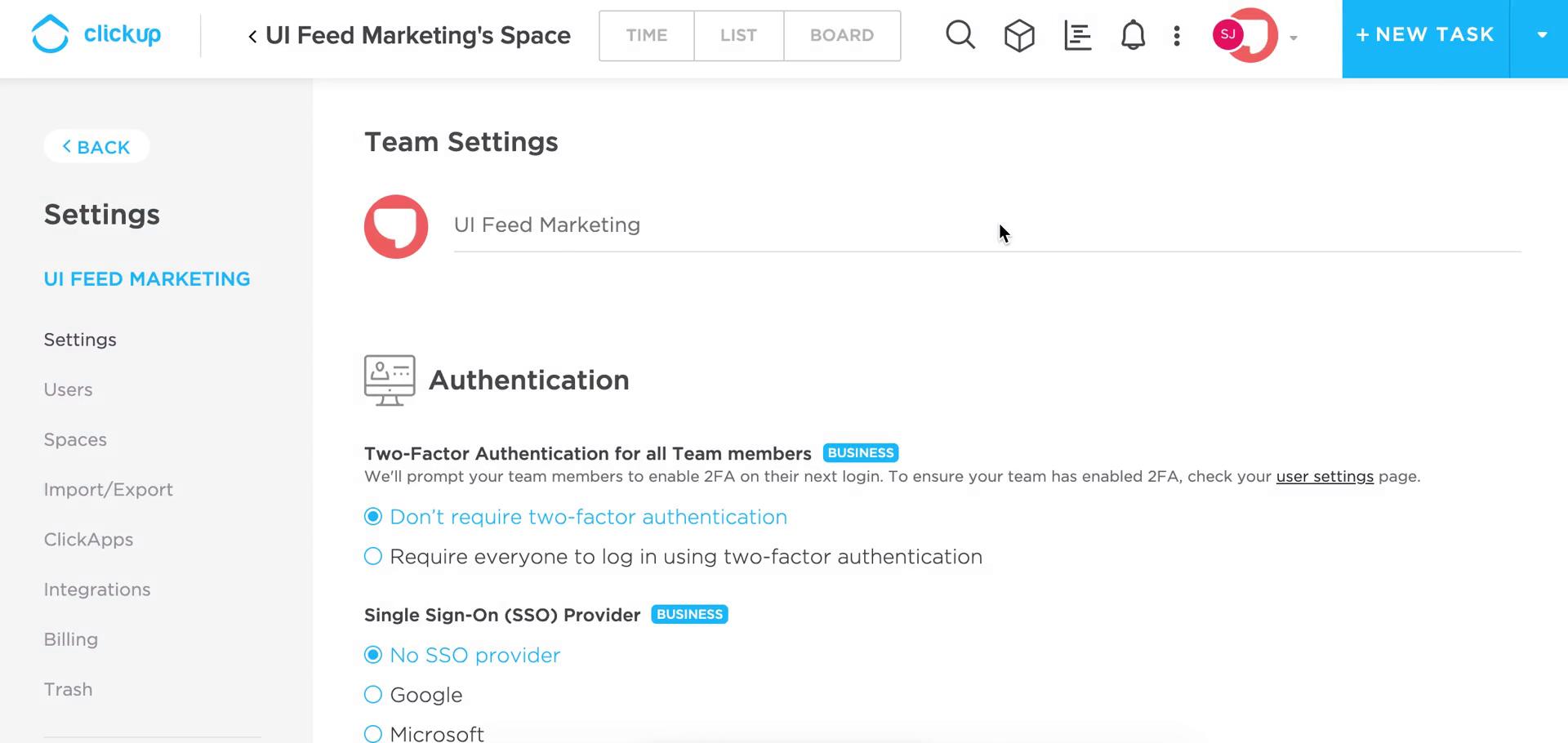This screenshot has height=743, width=1568.
Task: Follow the user settings link
Action: pyautogui.click(x=1325, y=477)
